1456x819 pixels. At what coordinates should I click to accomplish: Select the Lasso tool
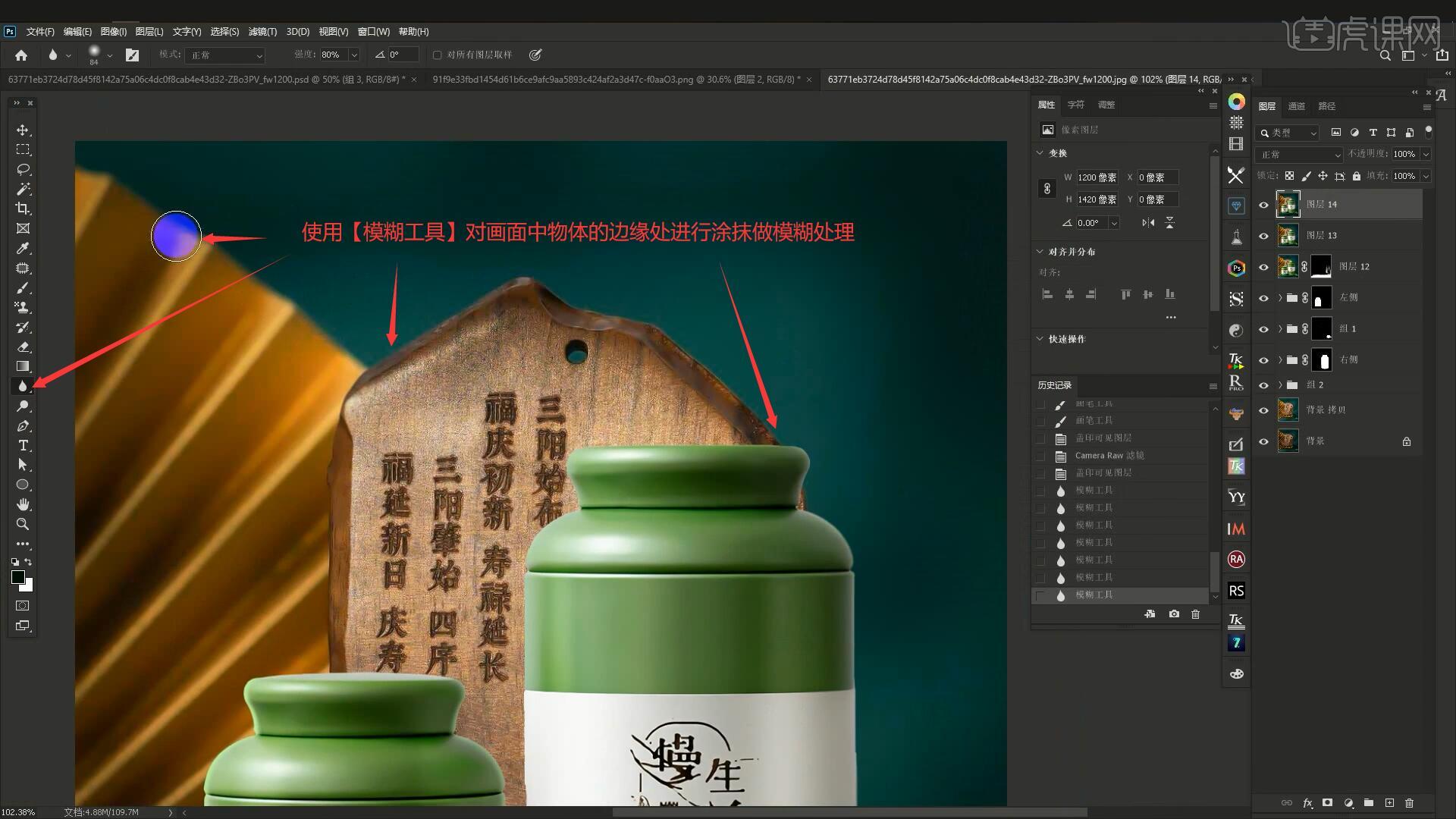(23, 169)
